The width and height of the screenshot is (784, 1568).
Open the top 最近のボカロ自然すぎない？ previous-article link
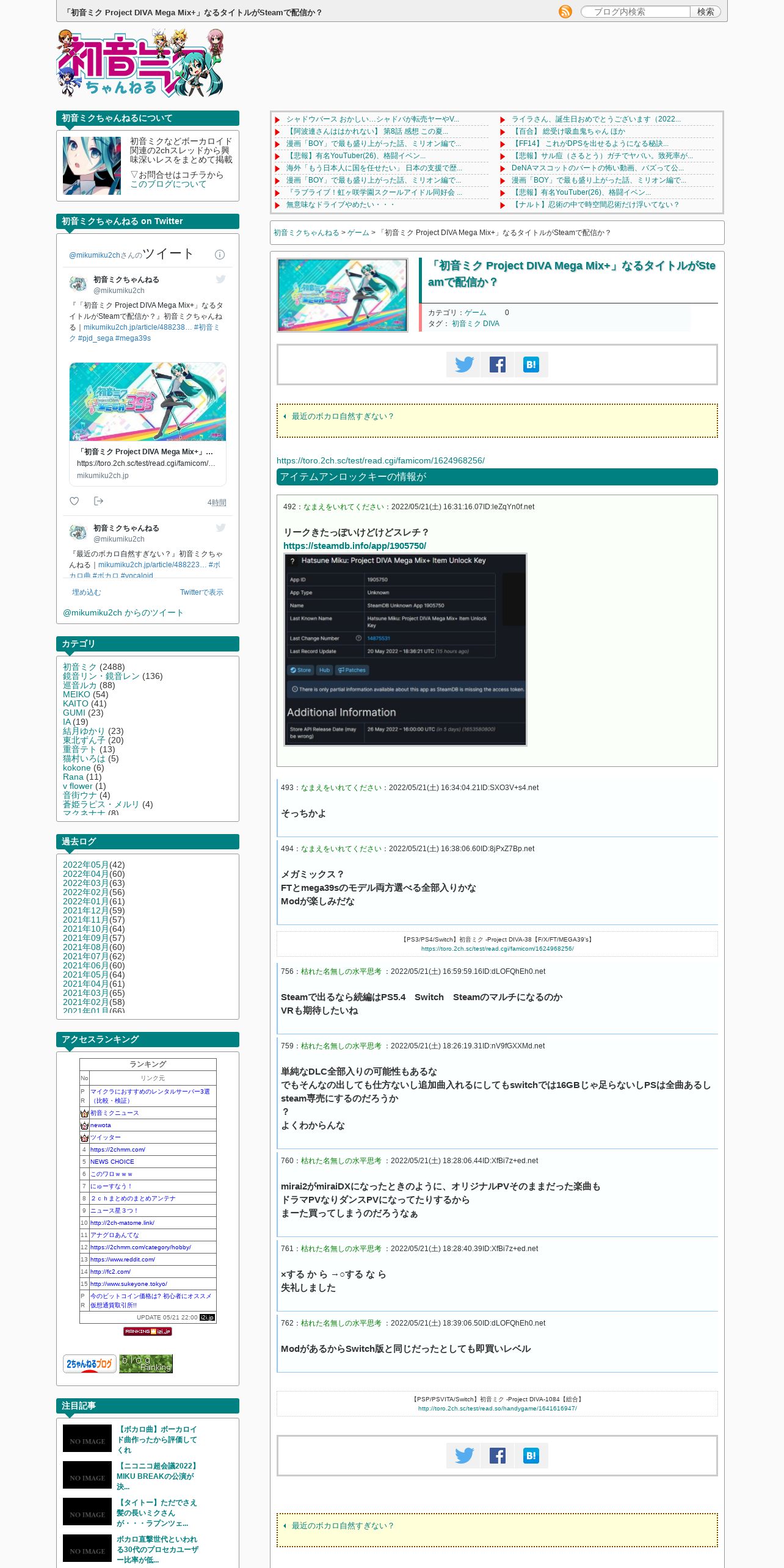(x=342, y=416)
